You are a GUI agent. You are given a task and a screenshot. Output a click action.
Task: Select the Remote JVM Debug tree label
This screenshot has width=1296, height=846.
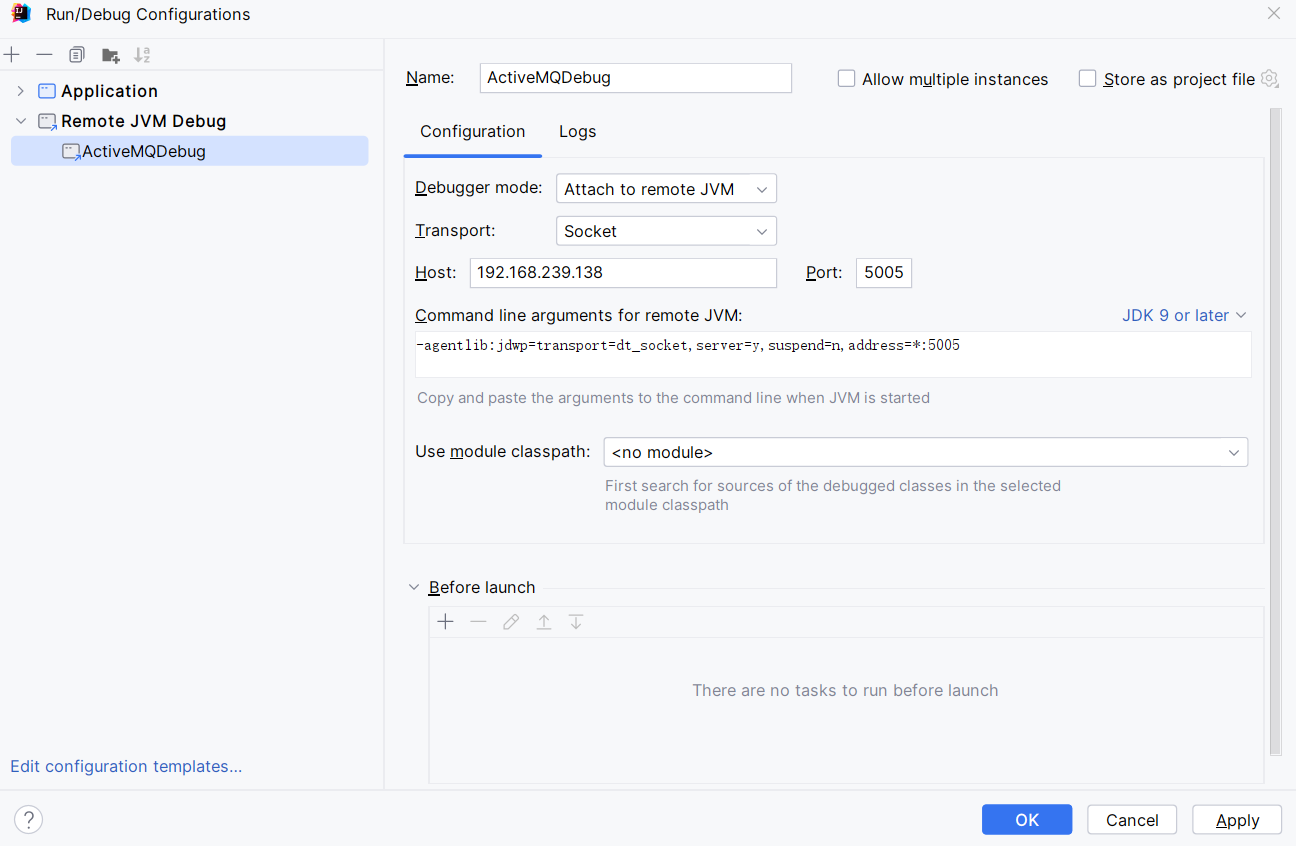tap(144, 121)
